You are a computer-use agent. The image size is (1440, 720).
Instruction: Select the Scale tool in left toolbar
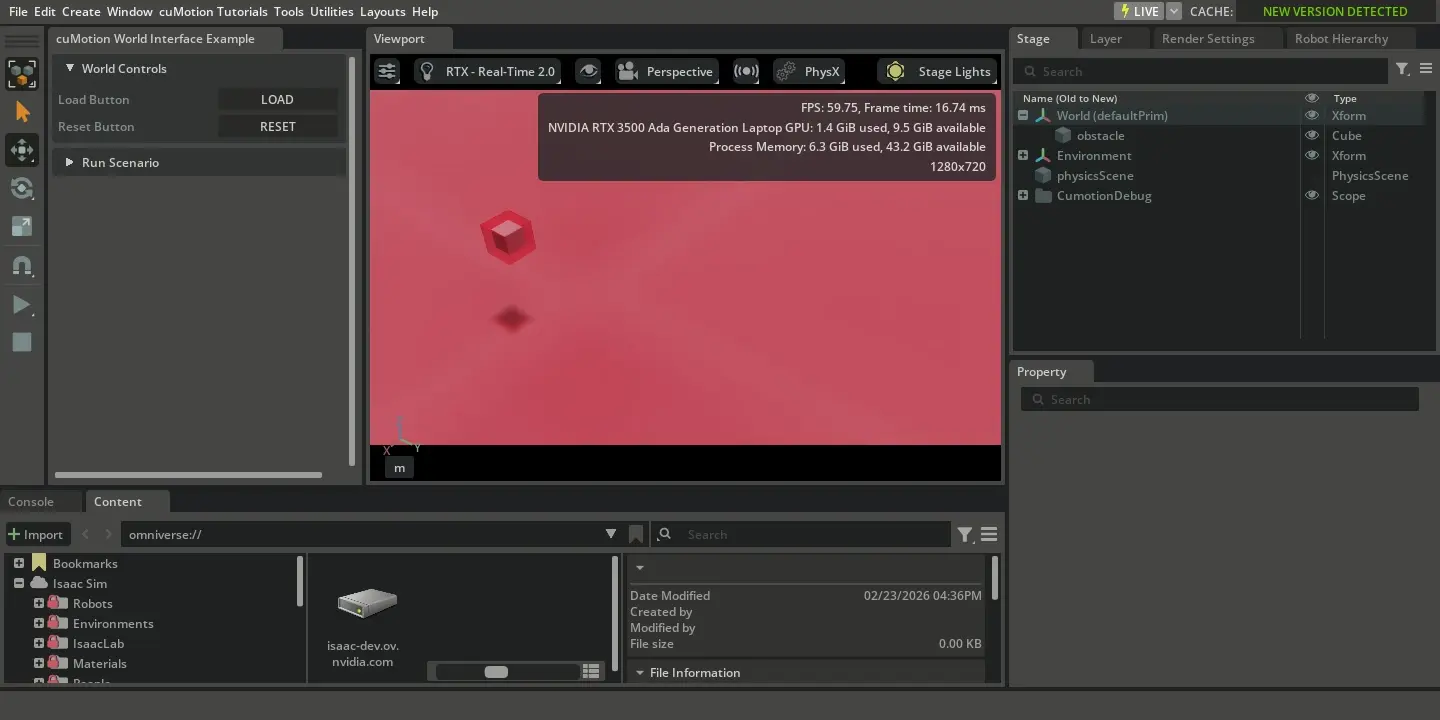22,227
